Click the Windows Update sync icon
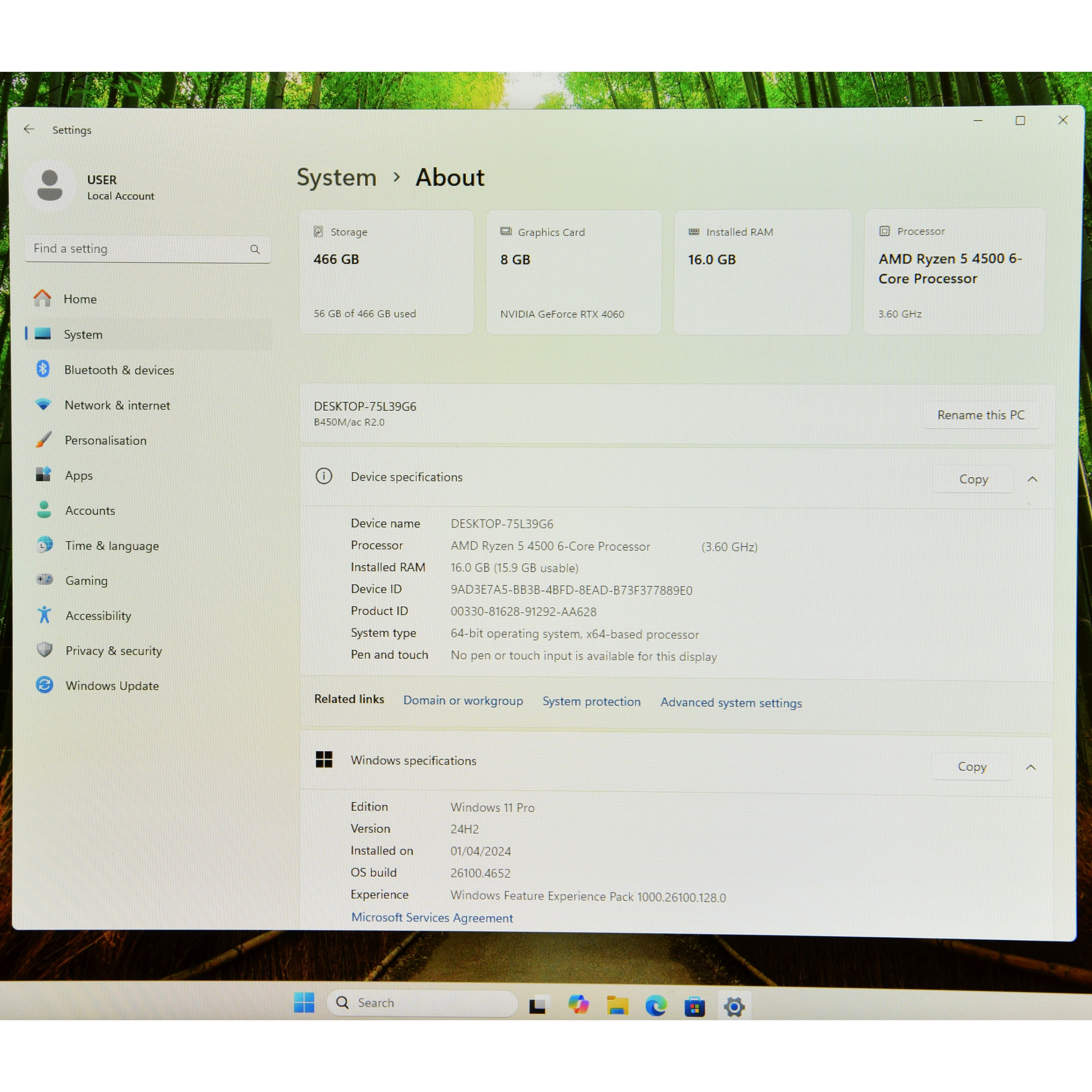The image size is (1092, 1092). [x=45, y=685]
